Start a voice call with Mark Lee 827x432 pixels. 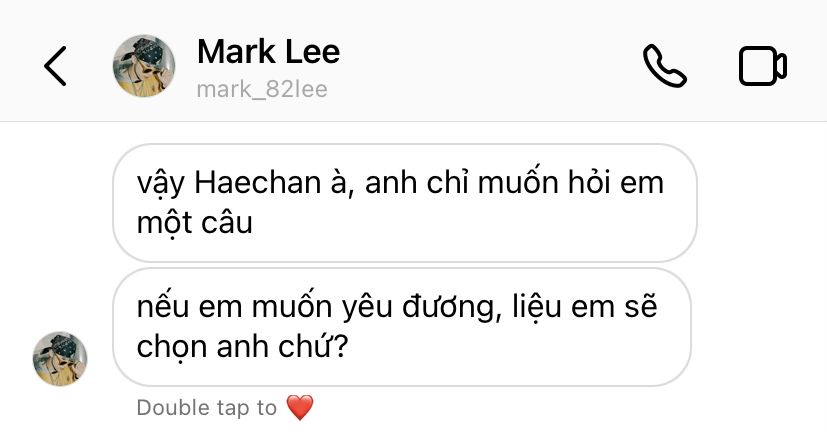coord(665,66)
